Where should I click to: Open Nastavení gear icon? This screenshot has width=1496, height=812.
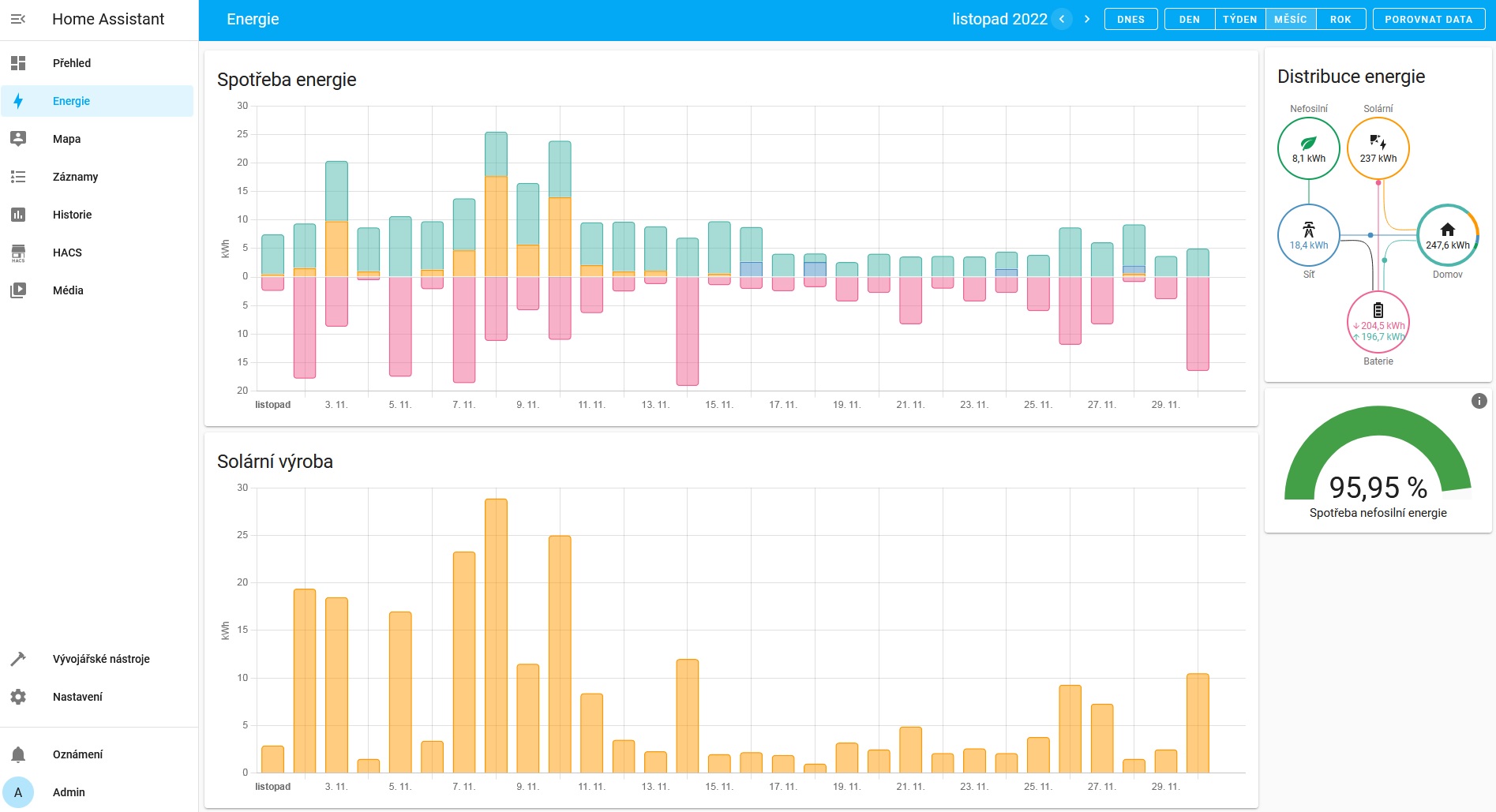(18, 697)
